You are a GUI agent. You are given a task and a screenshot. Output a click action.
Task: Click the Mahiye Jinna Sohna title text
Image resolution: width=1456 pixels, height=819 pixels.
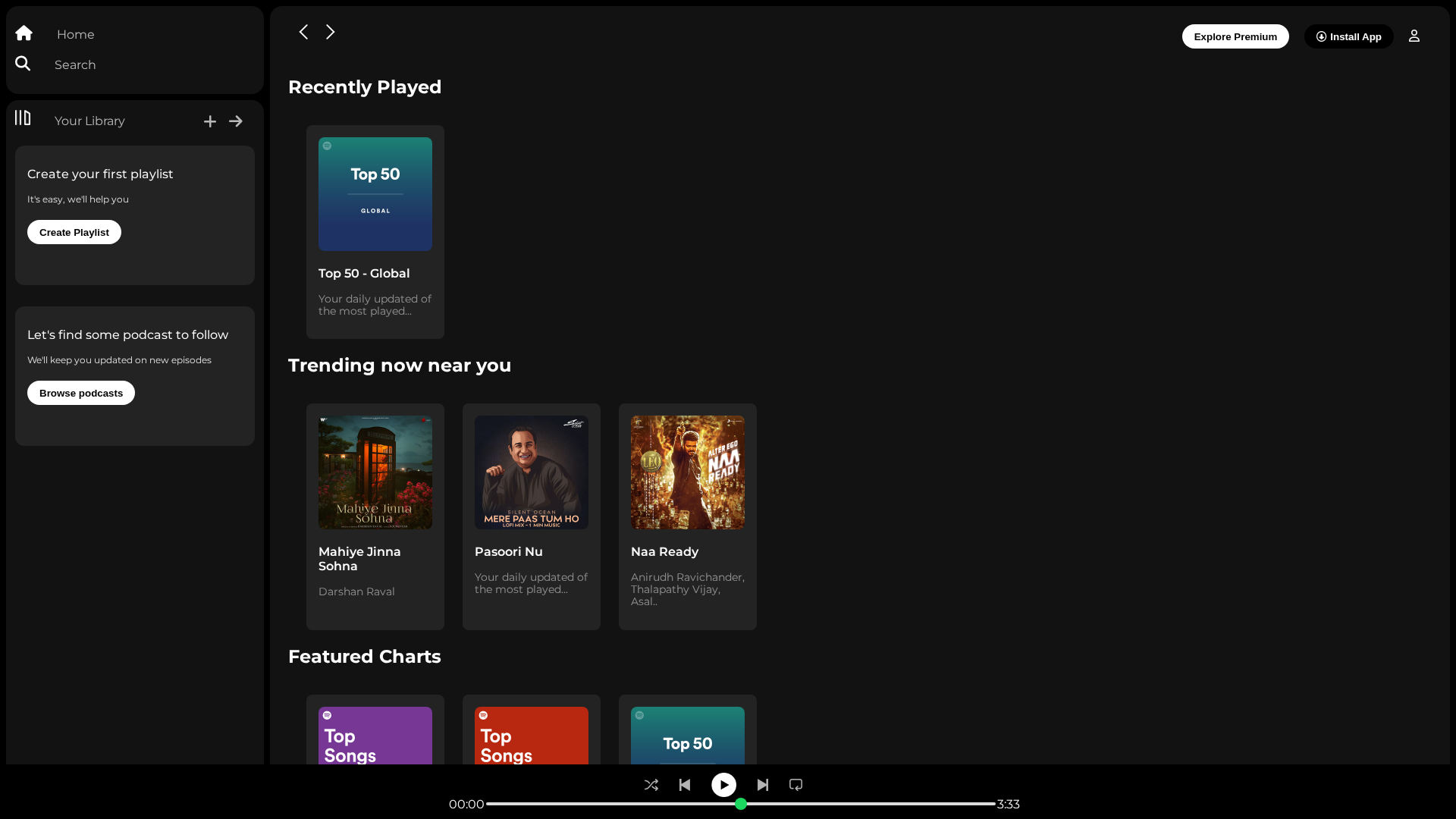(x=359, y=559)
